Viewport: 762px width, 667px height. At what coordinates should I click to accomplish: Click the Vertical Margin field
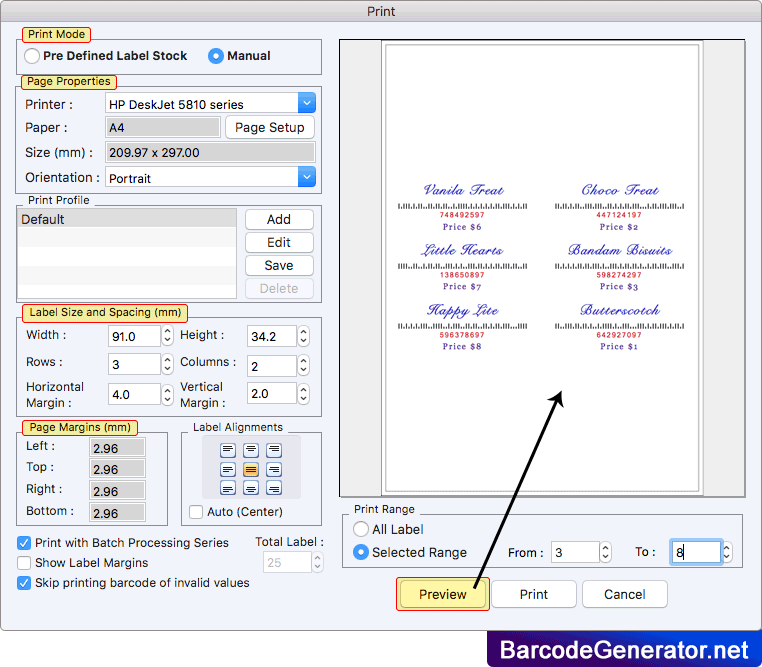point(272,393)
